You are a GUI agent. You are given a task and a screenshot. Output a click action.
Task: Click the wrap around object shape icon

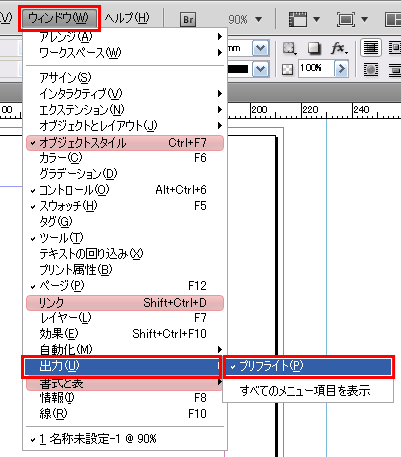[370, 70]
